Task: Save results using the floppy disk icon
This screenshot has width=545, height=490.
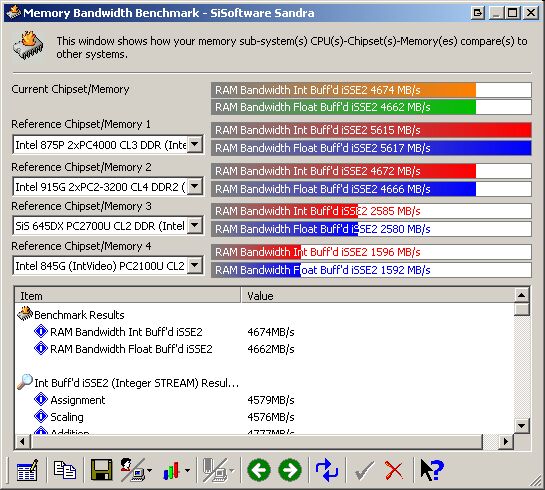Action: click(x=101, y=470)
